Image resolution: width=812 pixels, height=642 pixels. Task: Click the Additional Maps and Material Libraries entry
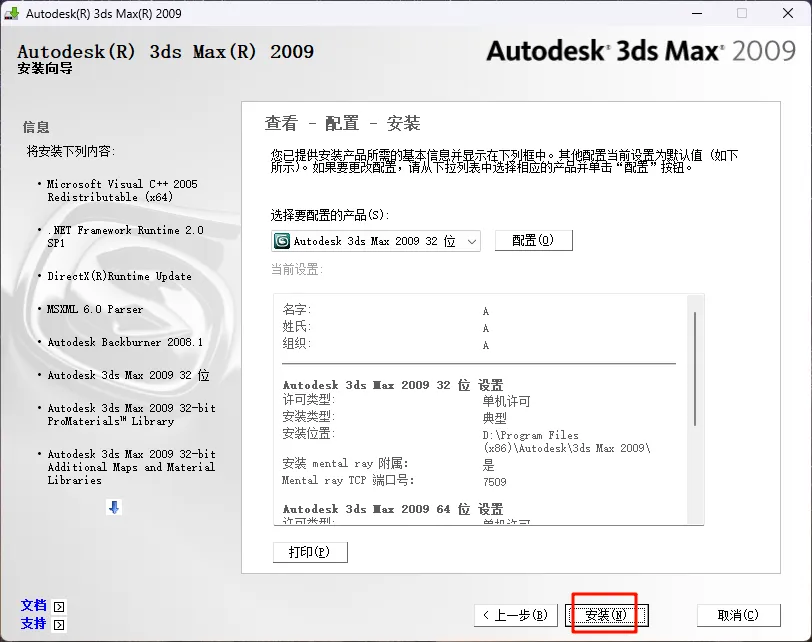pyautogui.click(x=132, y=467)
